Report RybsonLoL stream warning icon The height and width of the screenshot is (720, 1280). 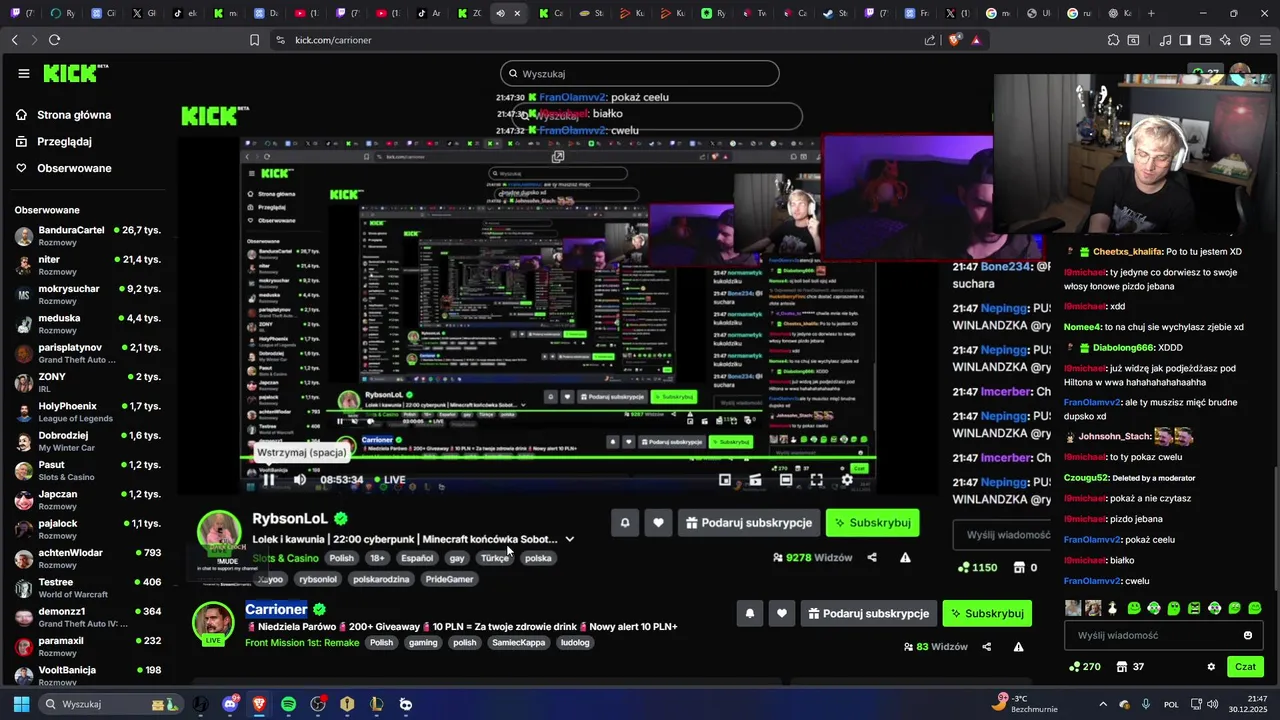click(905, 557)
